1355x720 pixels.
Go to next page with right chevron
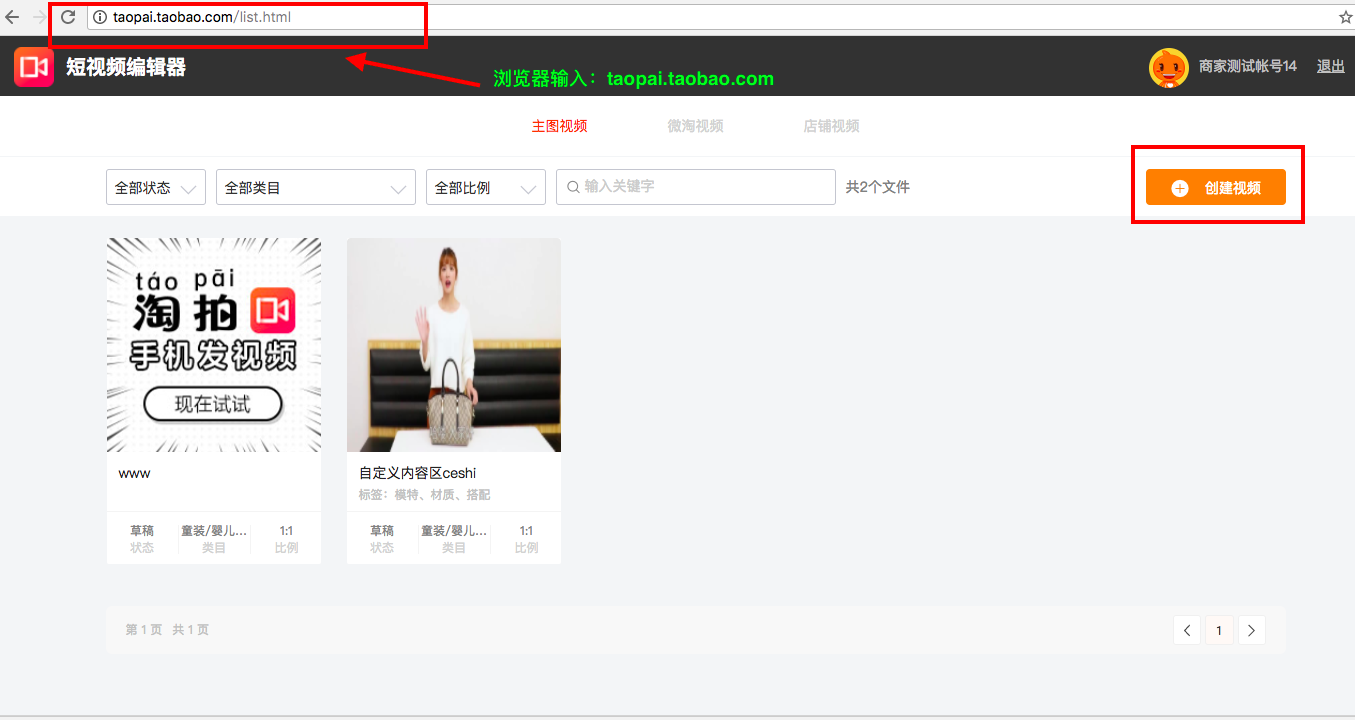point(1251,630)
